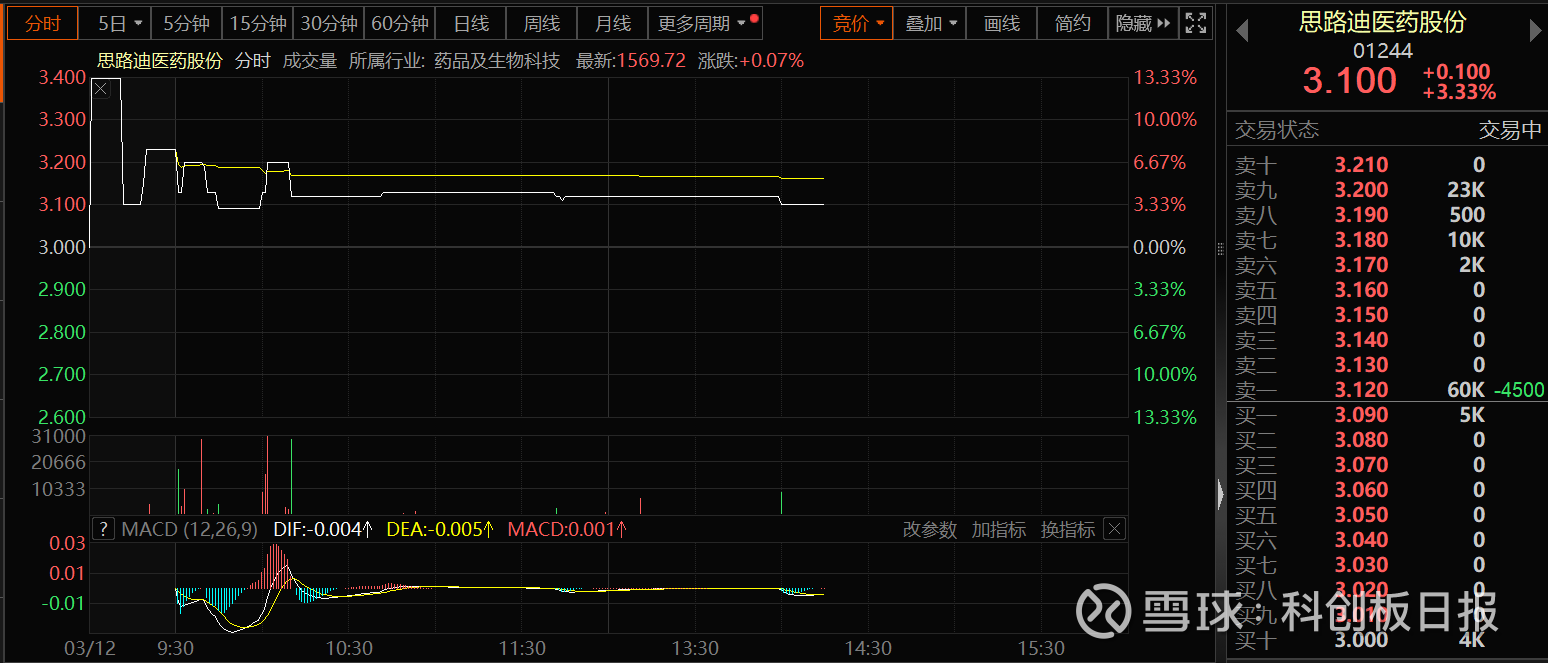
Task: Click 药品及生物科技 industry link
Action: tap(497, 61)
